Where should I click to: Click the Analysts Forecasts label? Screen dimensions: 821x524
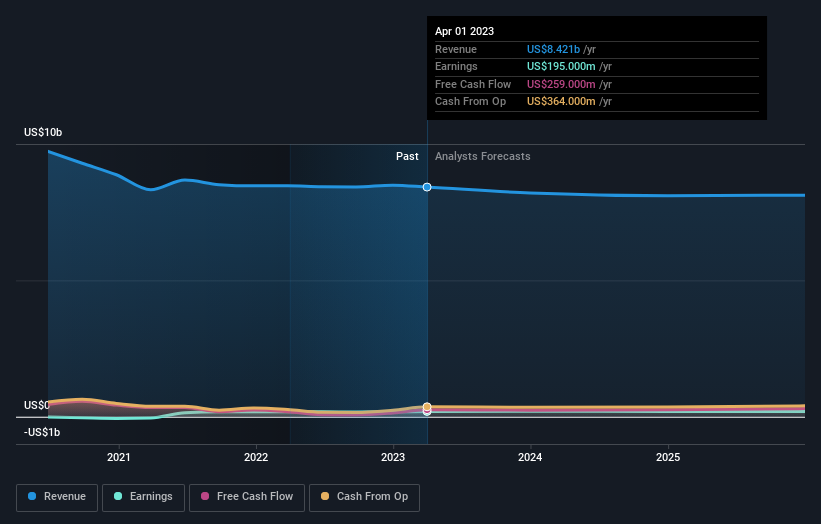tap(483, 156)
